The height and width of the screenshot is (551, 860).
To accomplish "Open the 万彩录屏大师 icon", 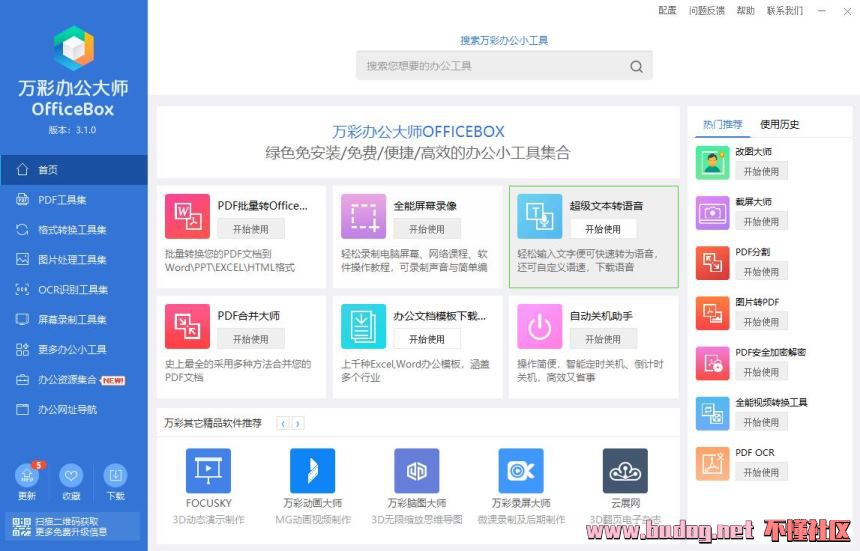I will 521,471.
